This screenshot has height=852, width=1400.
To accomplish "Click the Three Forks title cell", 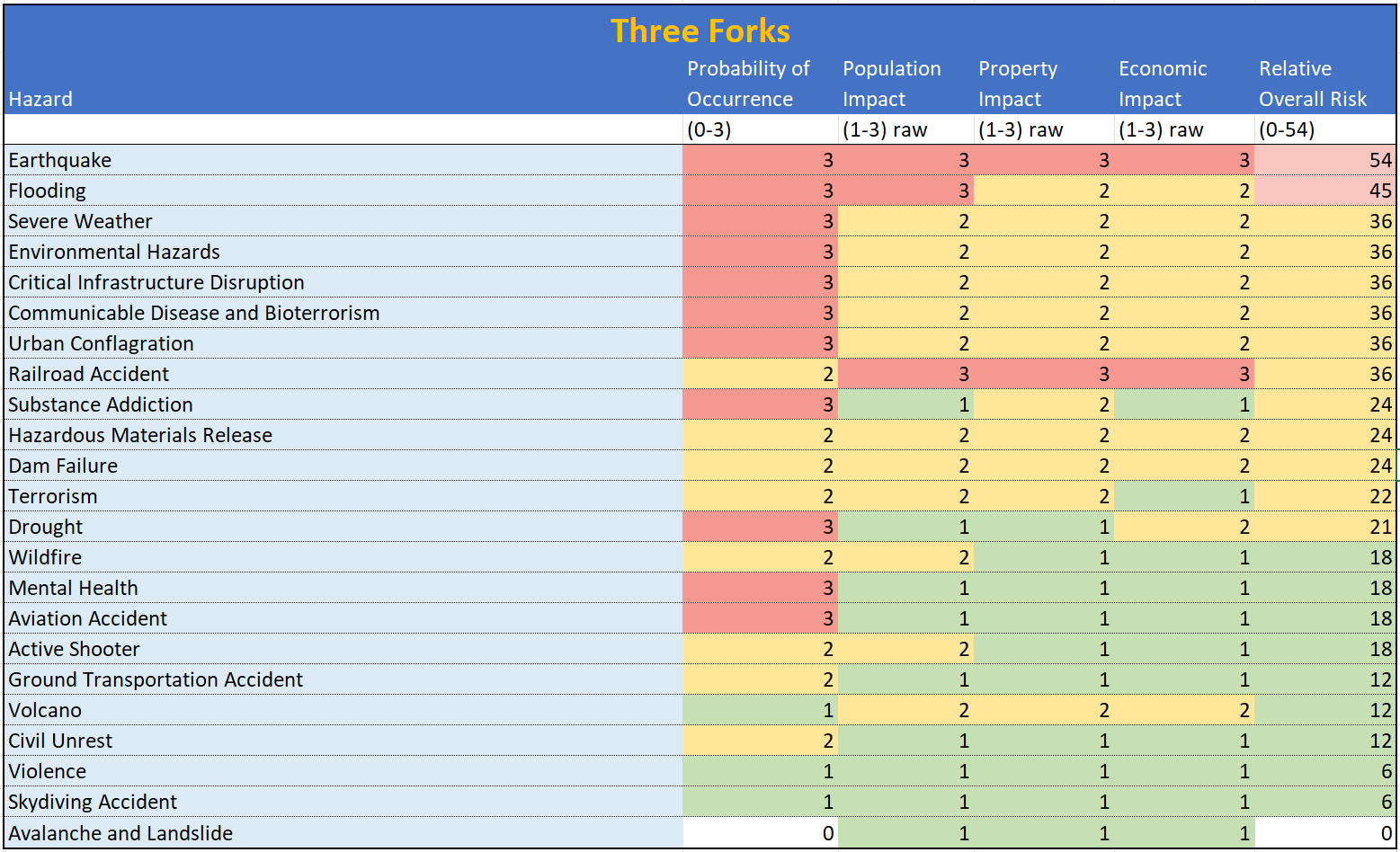I will 700,31.
